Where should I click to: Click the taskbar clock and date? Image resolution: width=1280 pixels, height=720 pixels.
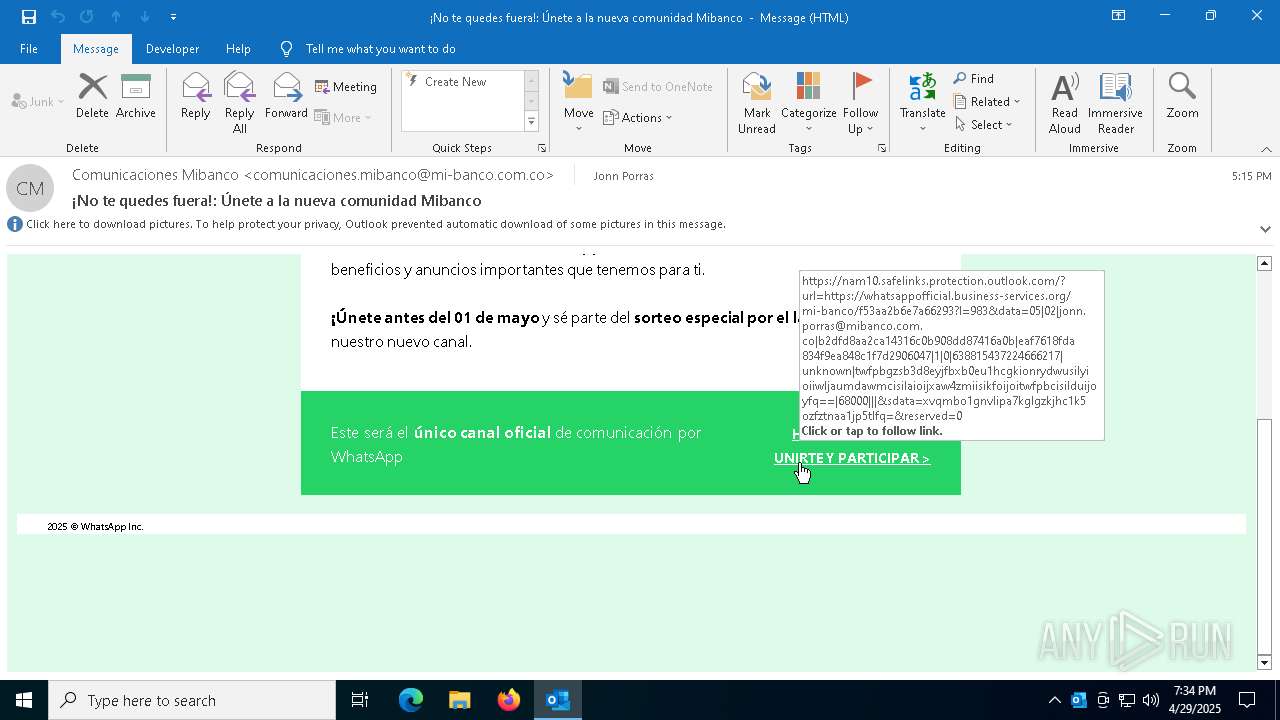[1195, 700]
